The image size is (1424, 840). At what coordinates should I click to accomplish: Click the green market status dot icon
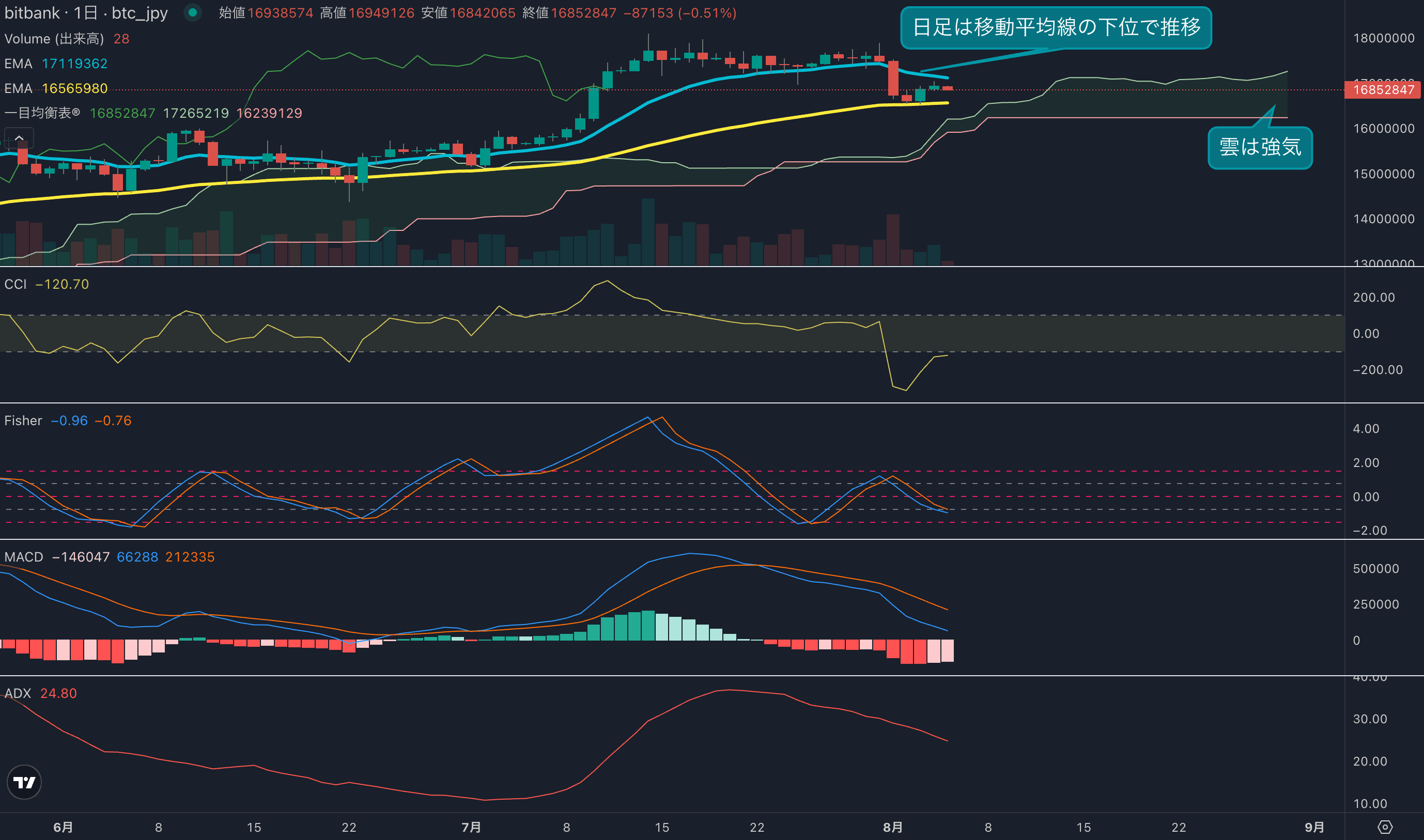point(192,12)
